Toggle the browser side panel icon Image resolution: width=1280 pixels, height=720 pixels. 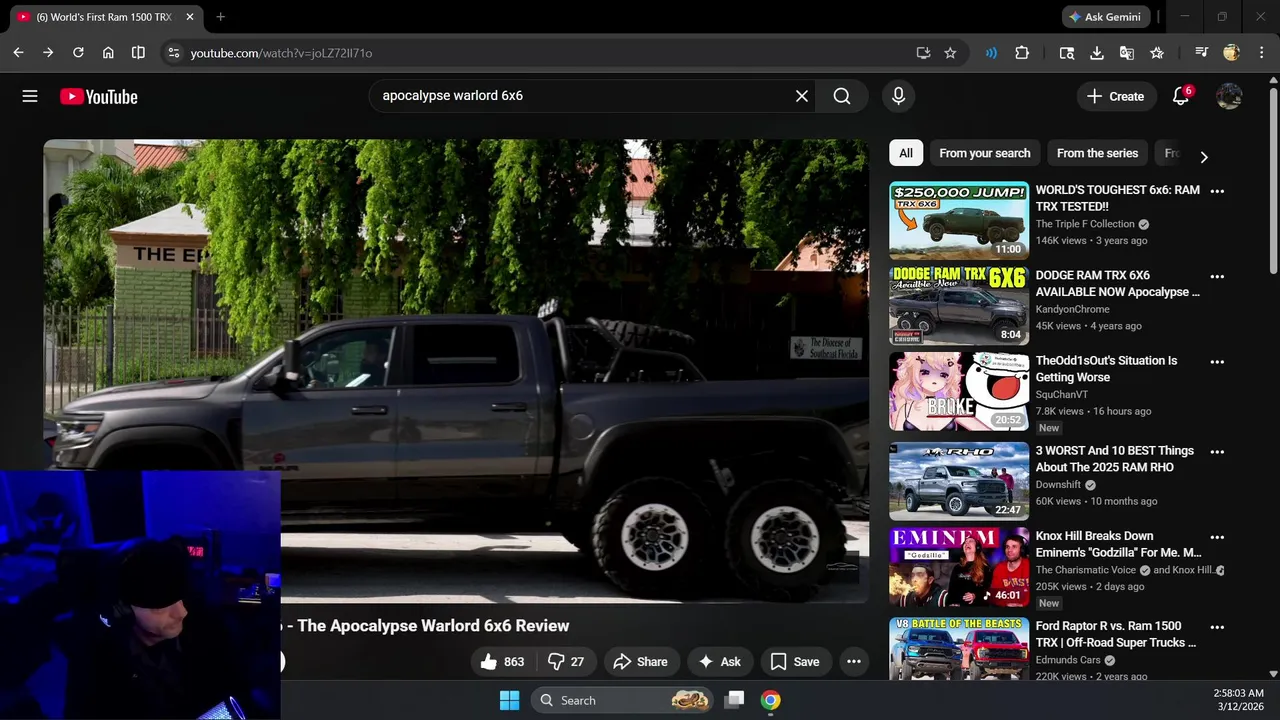138,53
